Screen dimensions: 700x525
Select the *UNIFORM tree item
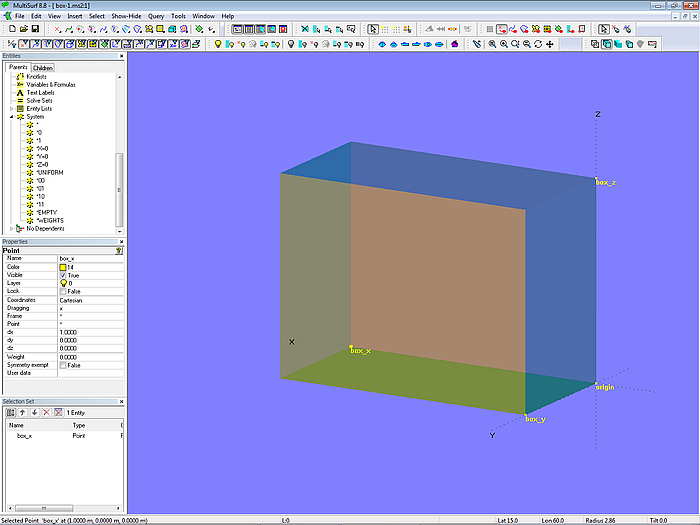click(50, 172)
